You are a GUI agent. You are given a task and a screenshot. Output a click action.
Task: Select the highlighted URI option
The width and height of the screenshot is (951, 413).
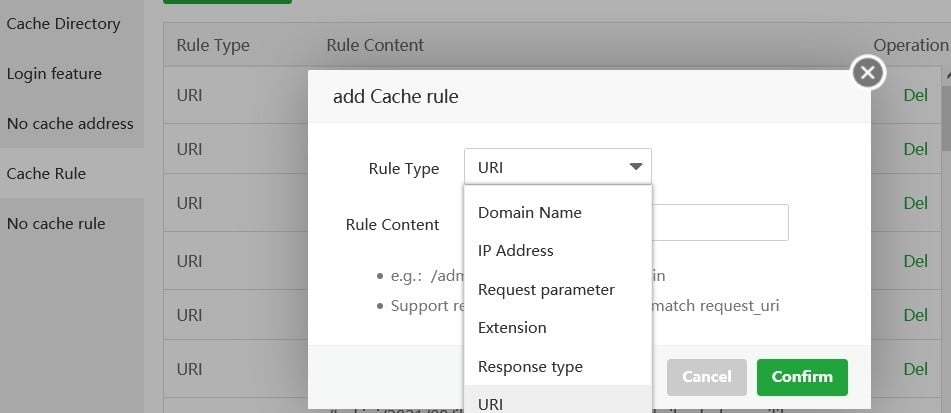[491, 403]
